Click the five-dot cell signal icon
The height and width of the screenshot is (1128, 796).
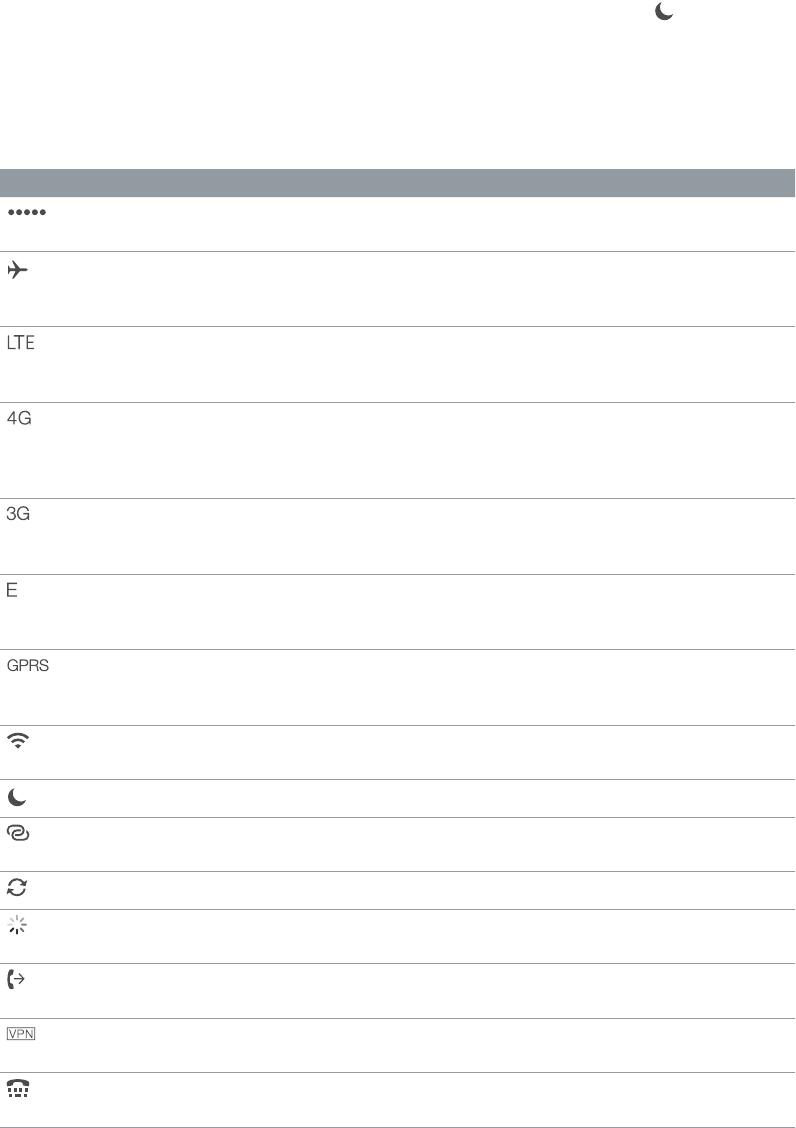tap(28, 212)
